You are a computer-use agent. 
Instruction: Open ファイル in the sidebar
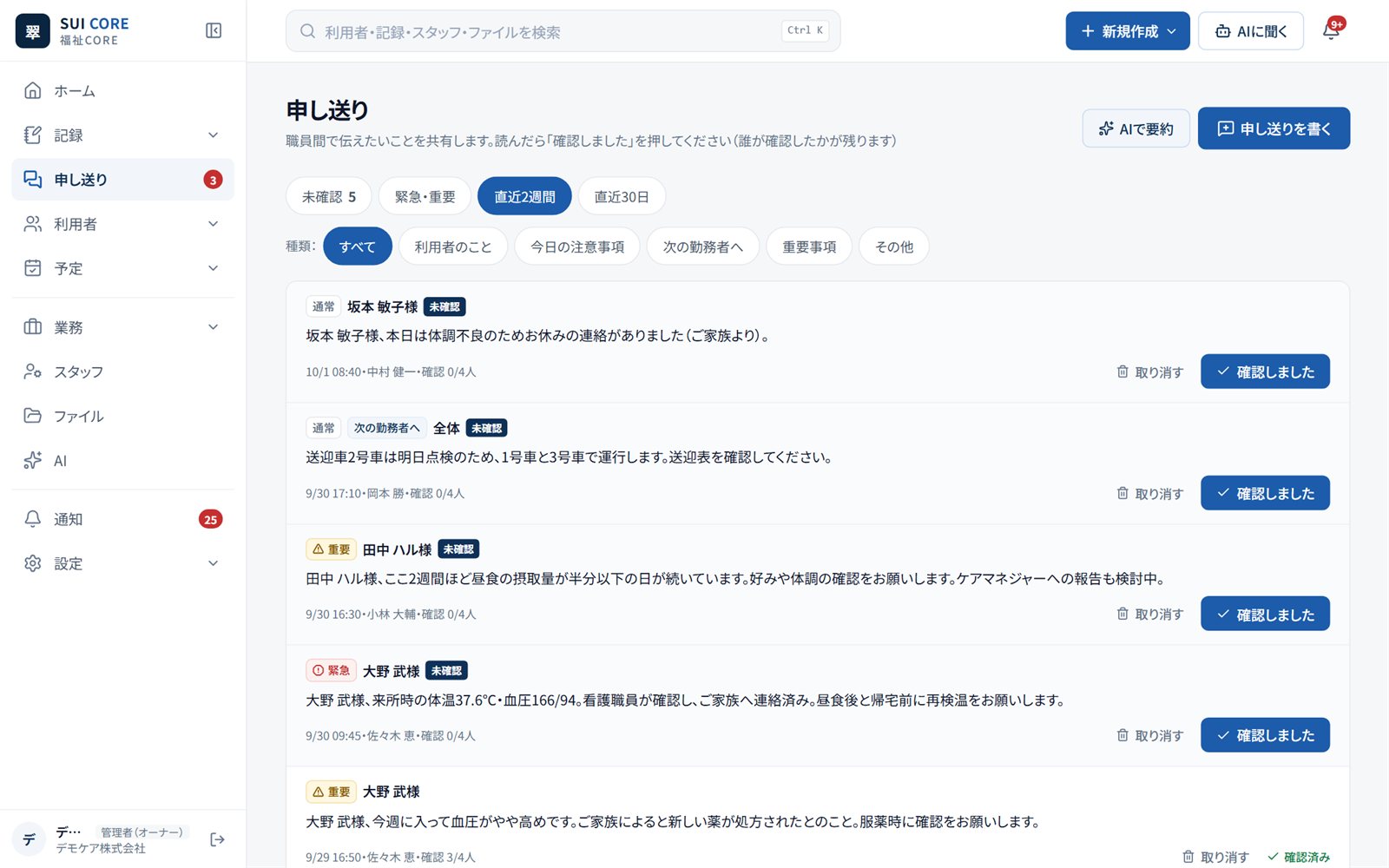pyautogui.click(x=123, y=416)
